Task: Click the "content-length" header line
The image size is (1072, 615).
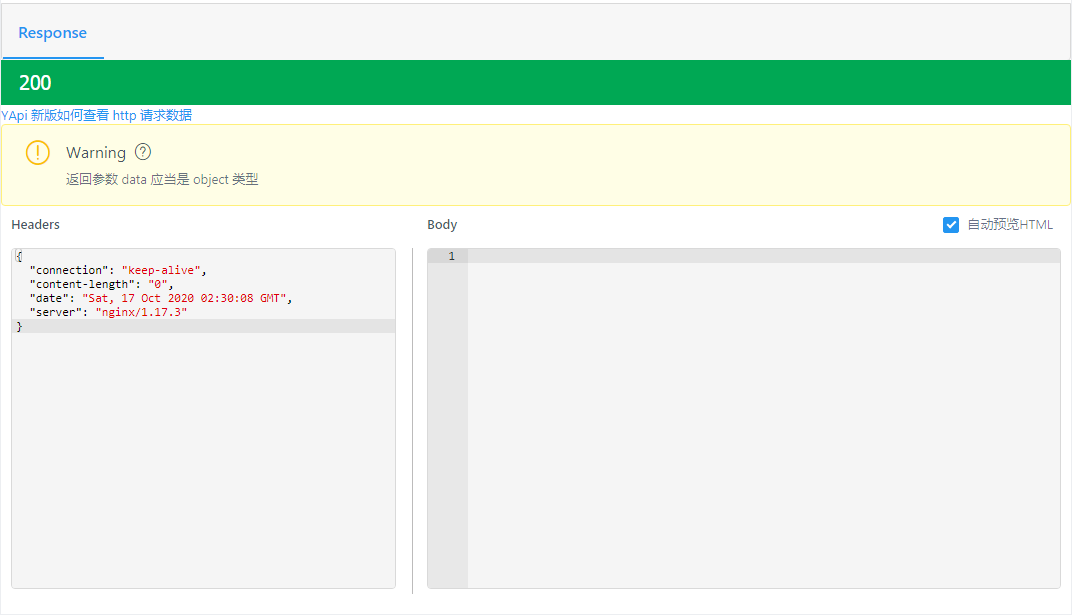Action: pos(101,284)
